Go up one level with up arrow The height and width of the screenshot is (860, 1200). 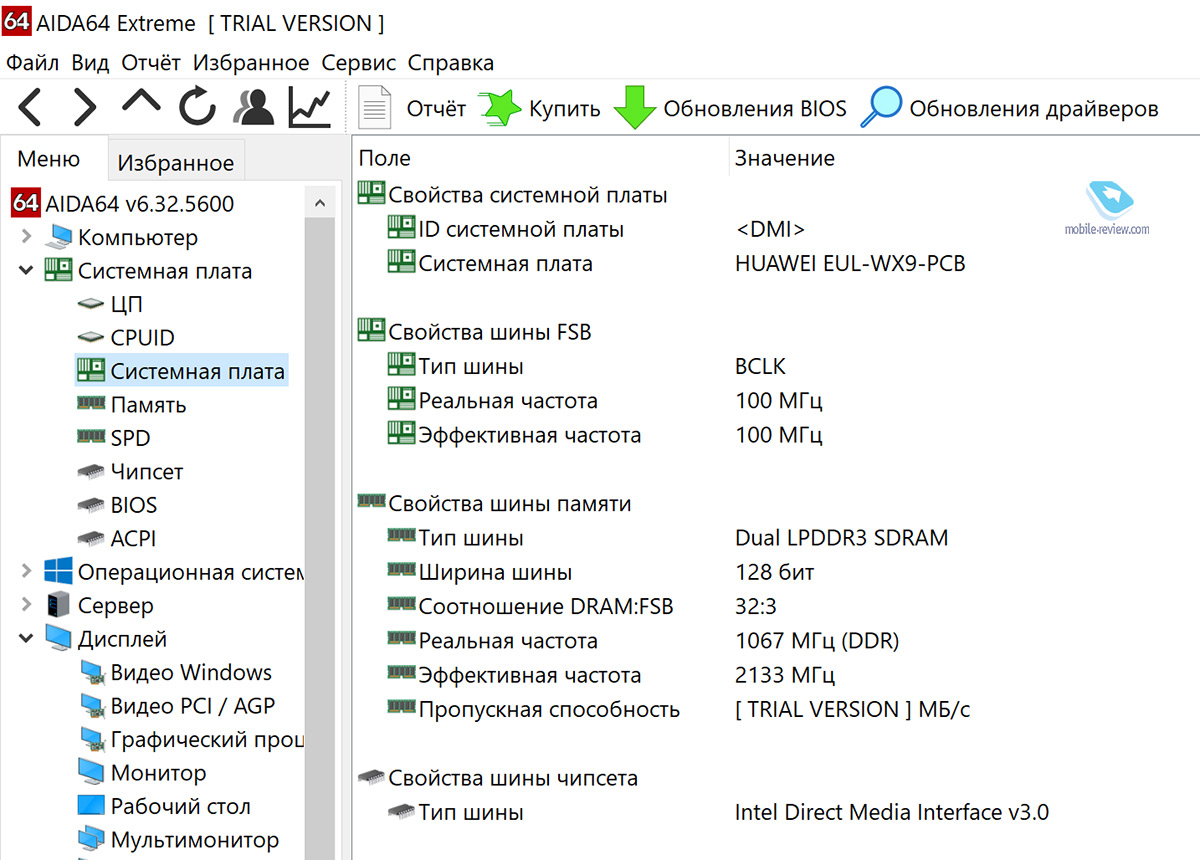[x=141, y=103]
